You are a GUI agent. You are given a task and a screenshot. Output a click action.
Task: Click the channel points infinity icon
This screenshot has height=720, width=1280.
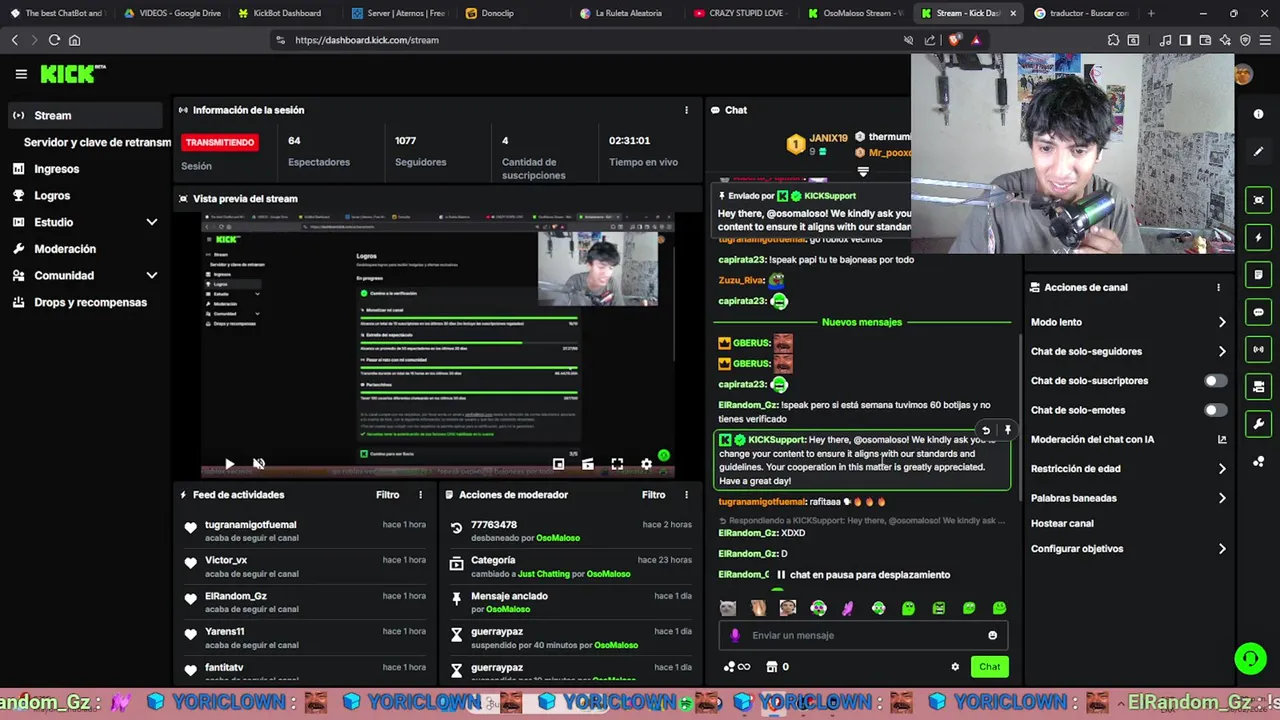point(737,667)
